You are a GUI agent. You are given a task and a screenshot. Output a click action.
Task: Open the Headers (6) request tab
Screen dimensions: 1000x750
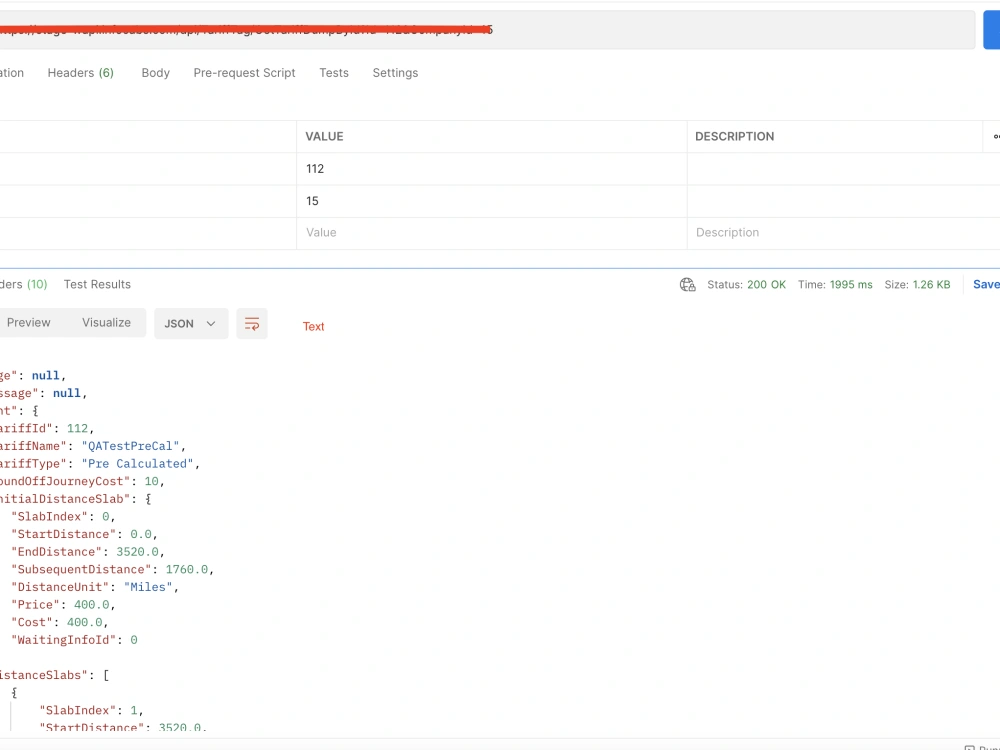80,73
